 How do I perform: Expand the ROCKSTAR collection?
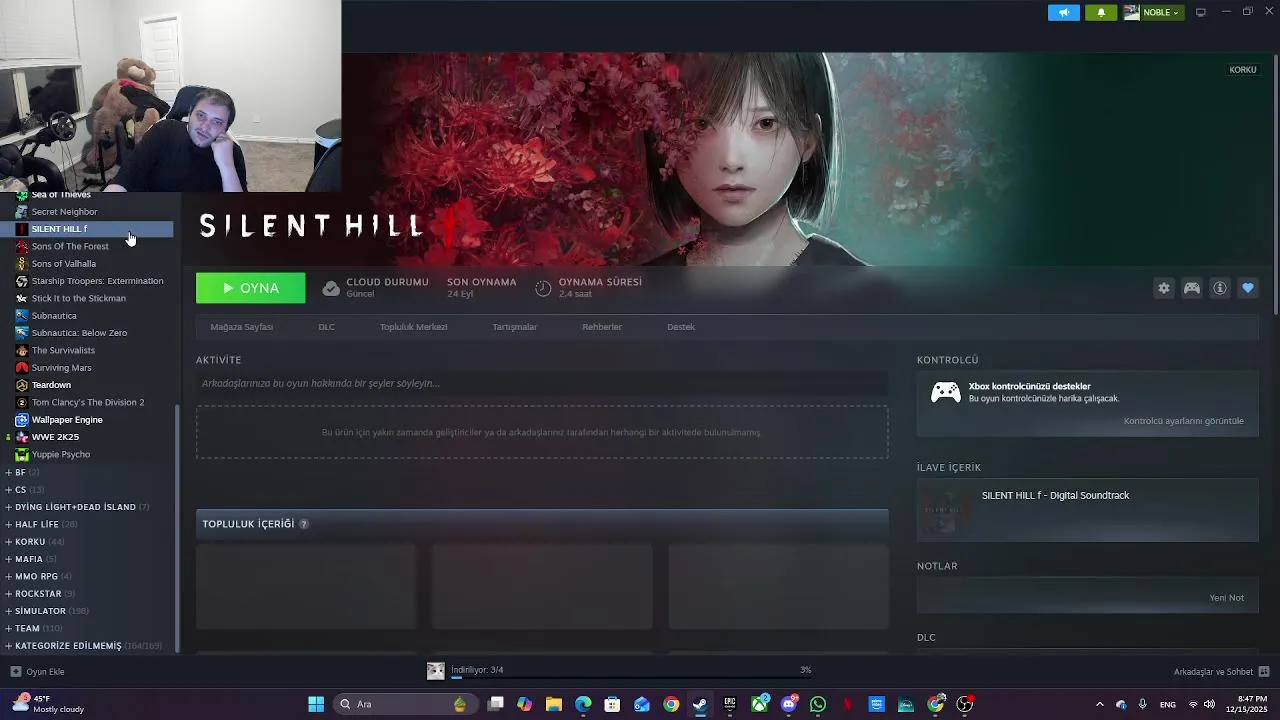point(9,594)
